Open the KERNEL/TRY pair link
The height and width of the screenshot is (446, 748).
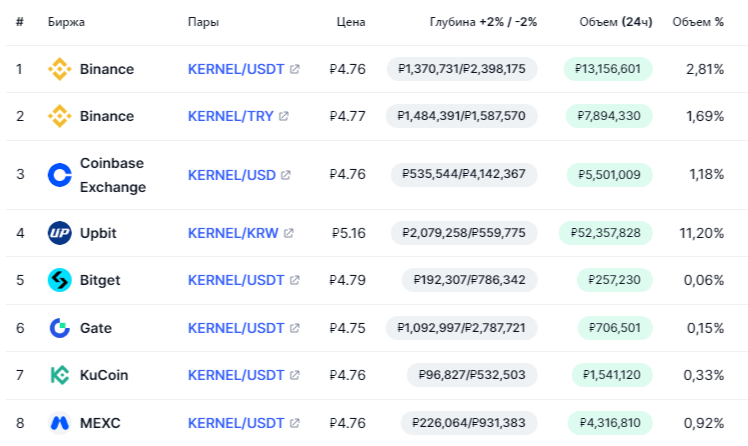(x=231, y=116)
